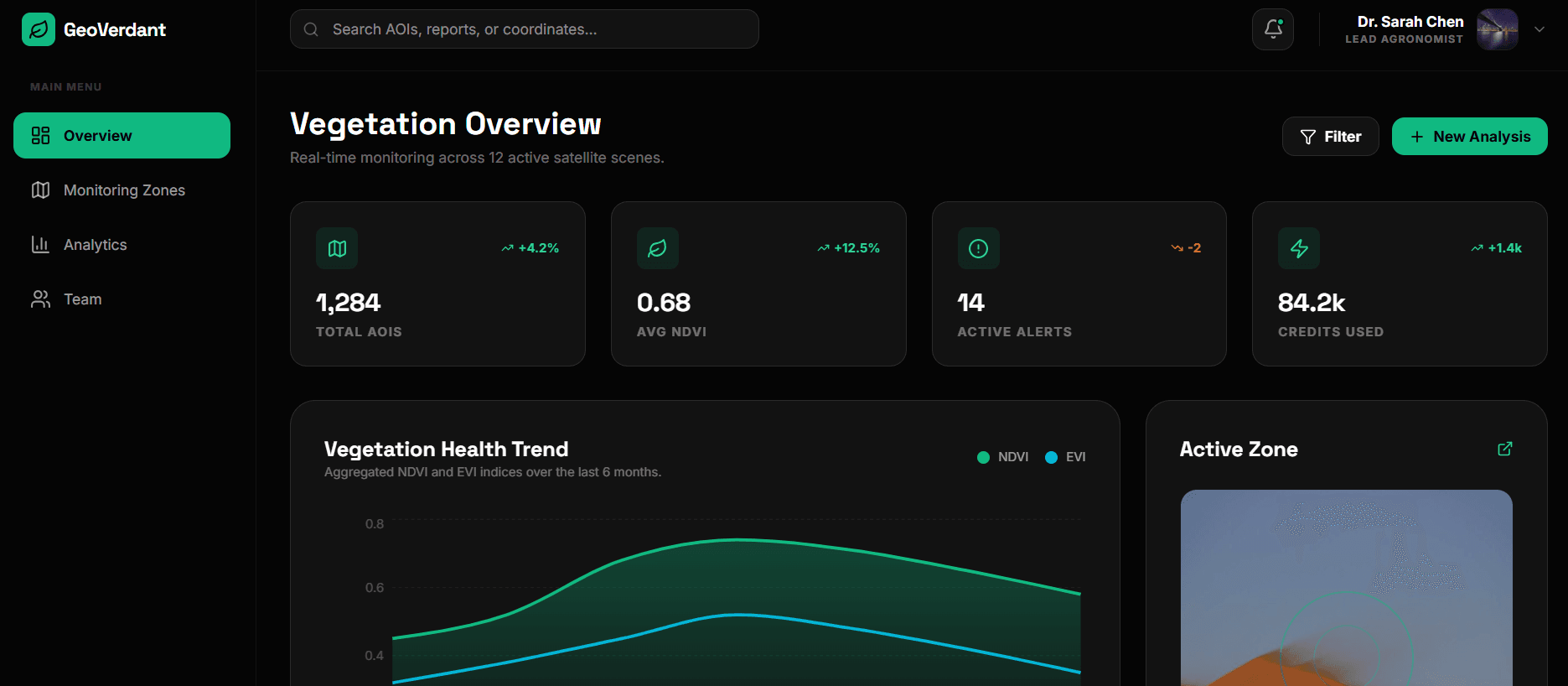Click the LEAD AGRONOMIST role label
Viewport: 1568px width, 686px height.
[1405, 39]
